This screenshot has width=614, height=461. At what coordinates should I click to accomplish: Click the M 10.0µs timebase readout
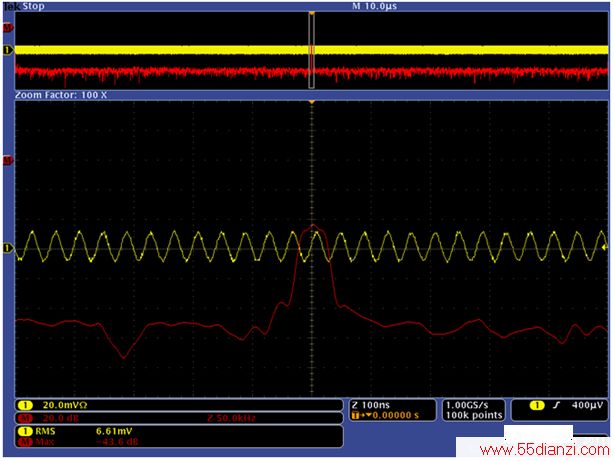pyautogui.click(x=374, y=6)
